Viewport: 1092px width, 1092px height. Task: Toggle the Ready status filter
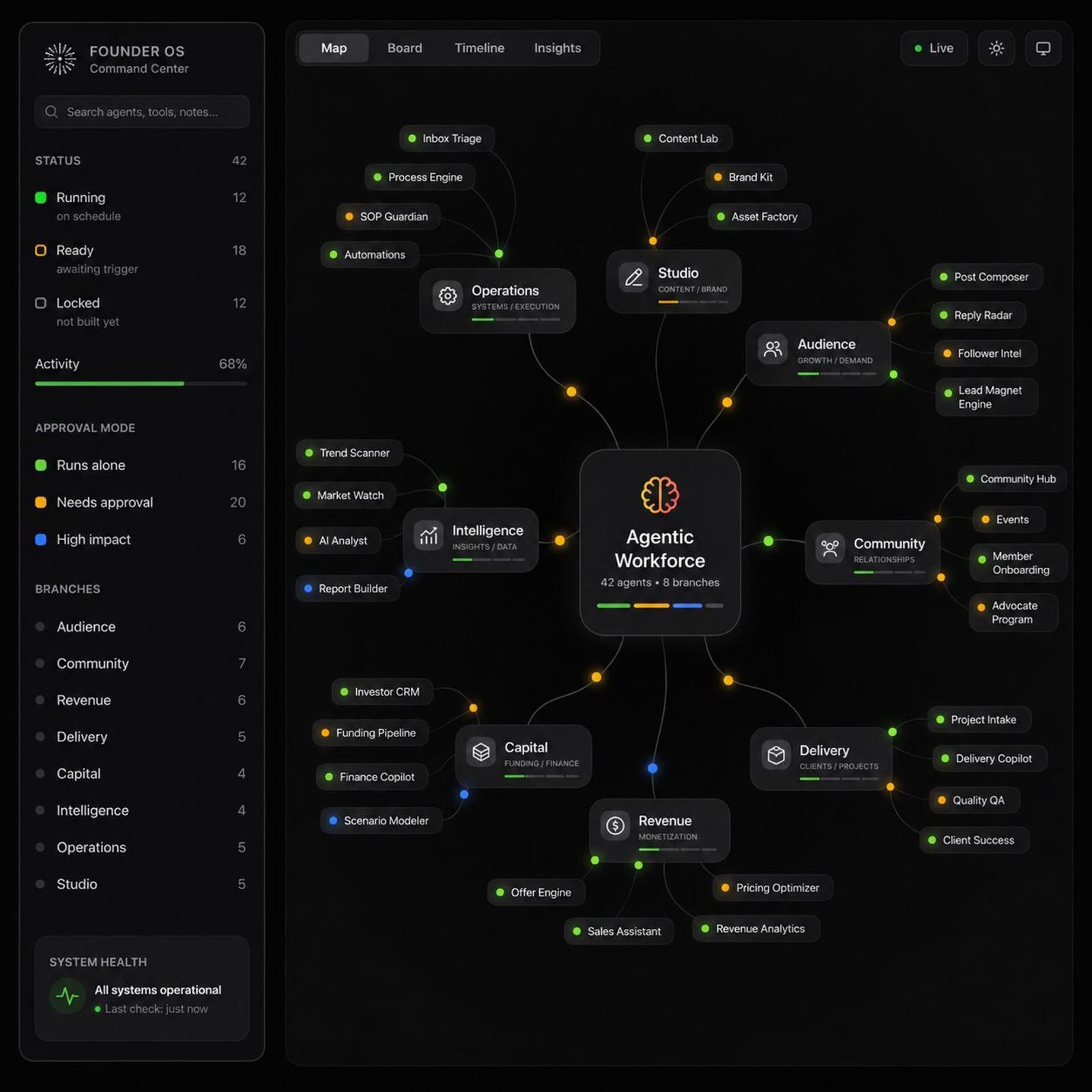tap(141, 259)
